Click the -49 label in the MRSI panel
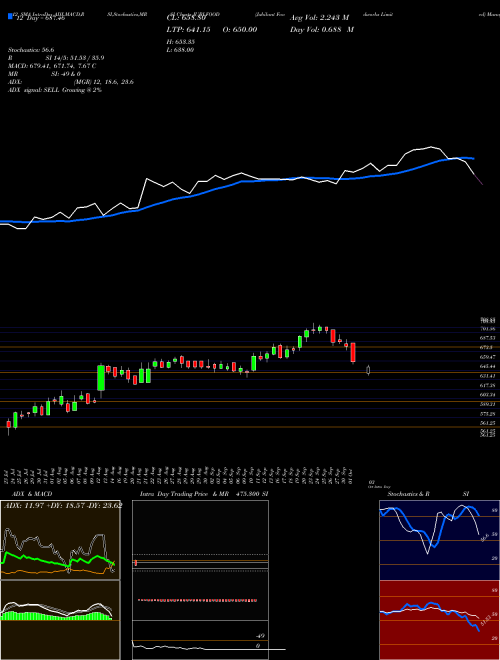Viewport: 500px width, 660px height. click(261, 636)
